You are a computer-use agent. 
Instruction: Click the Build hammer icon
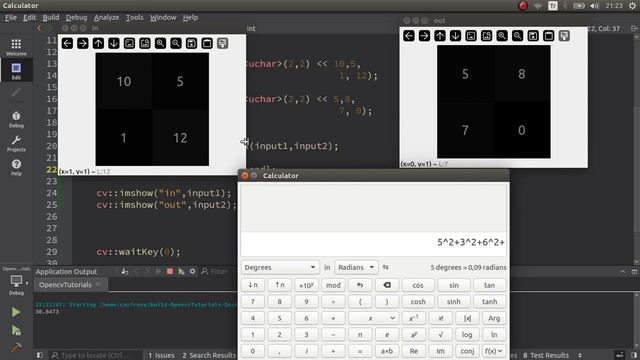click(16, 347)
